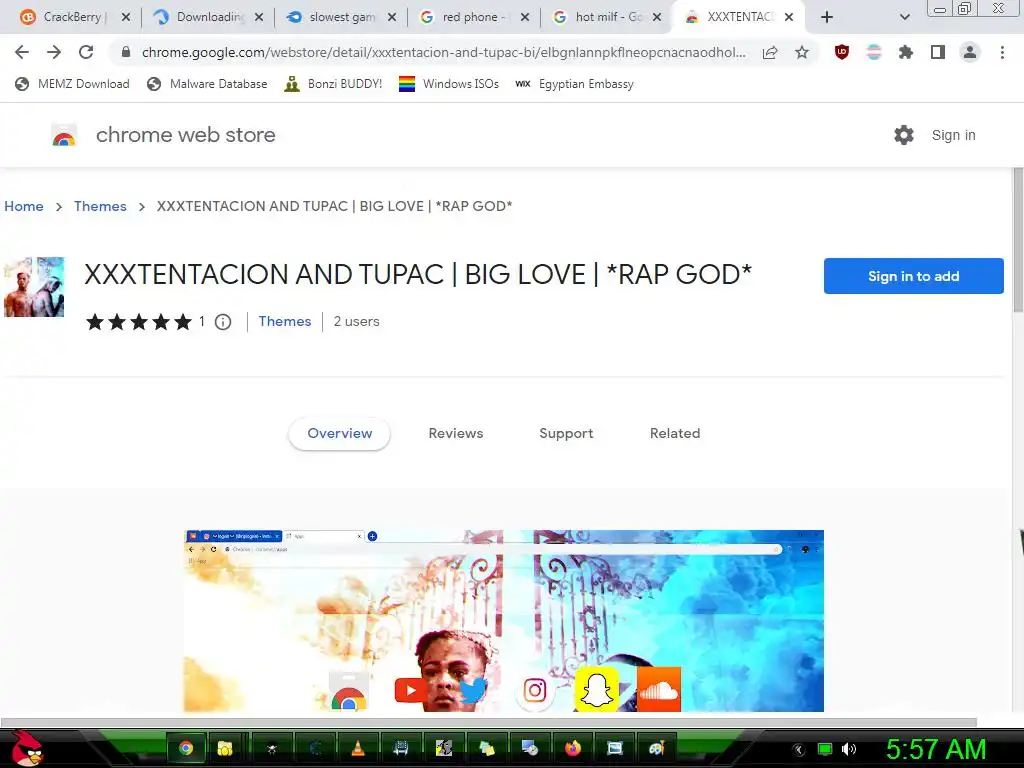Open the Paint palette taskbar icon
The image size is (1024, 768).
click(657, 748)
